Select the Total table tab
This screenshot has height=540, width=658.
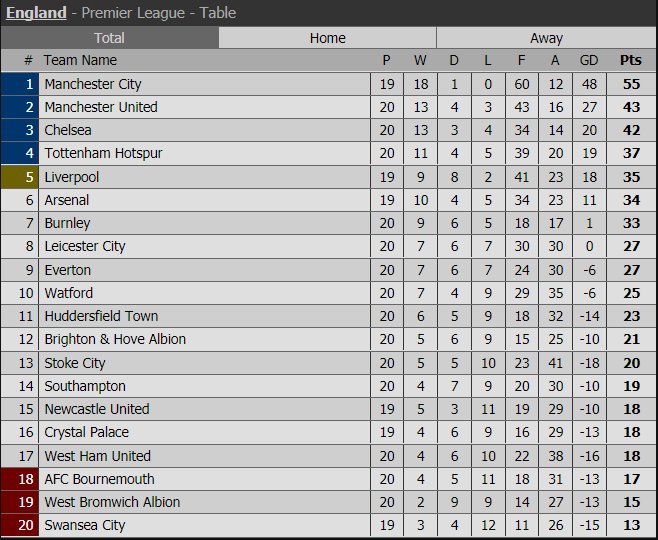[109, 38]
